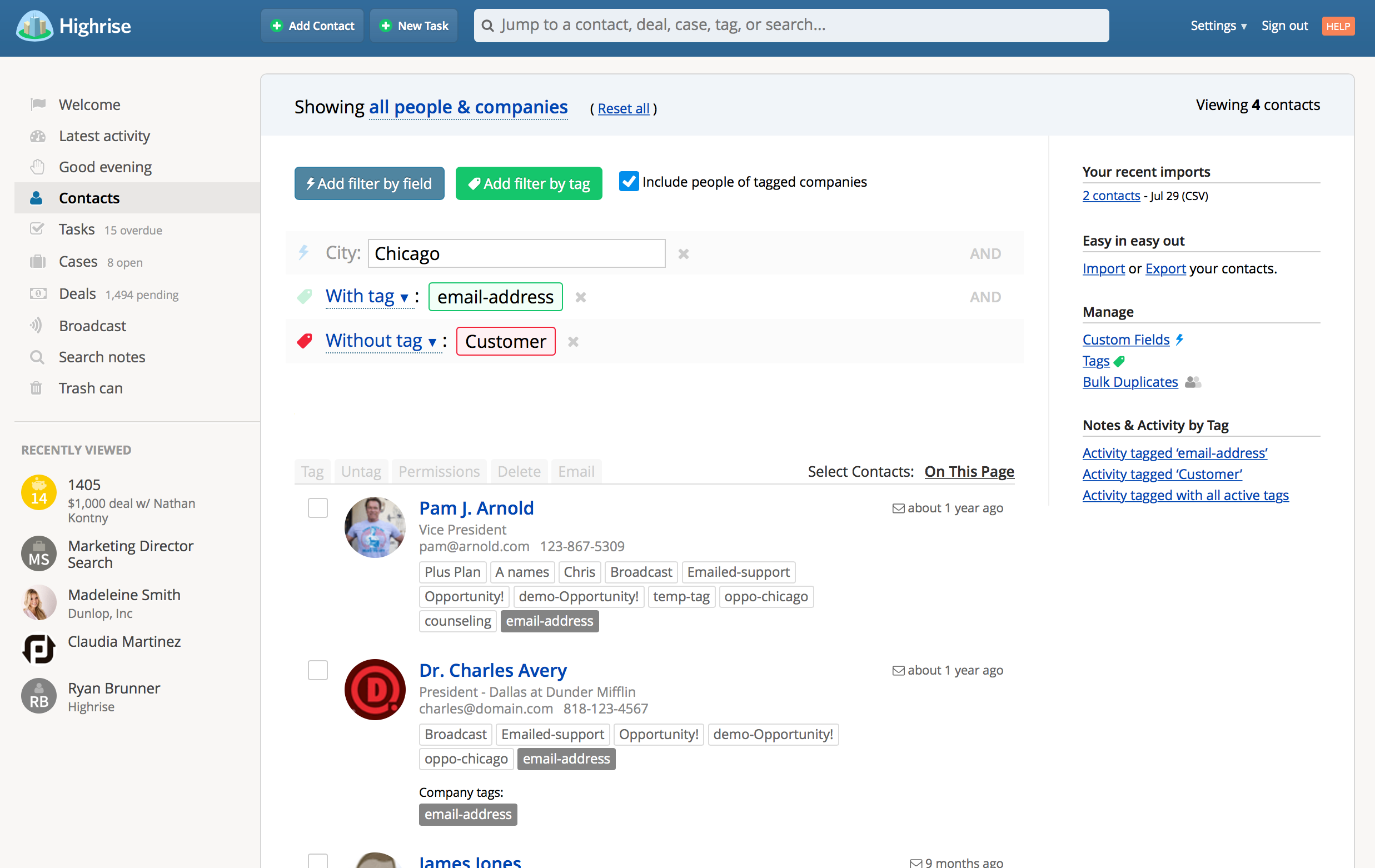Click Dr. Charles Avery's red logo avatar
The image size is (1375, 868).
[x=375, y=689]
